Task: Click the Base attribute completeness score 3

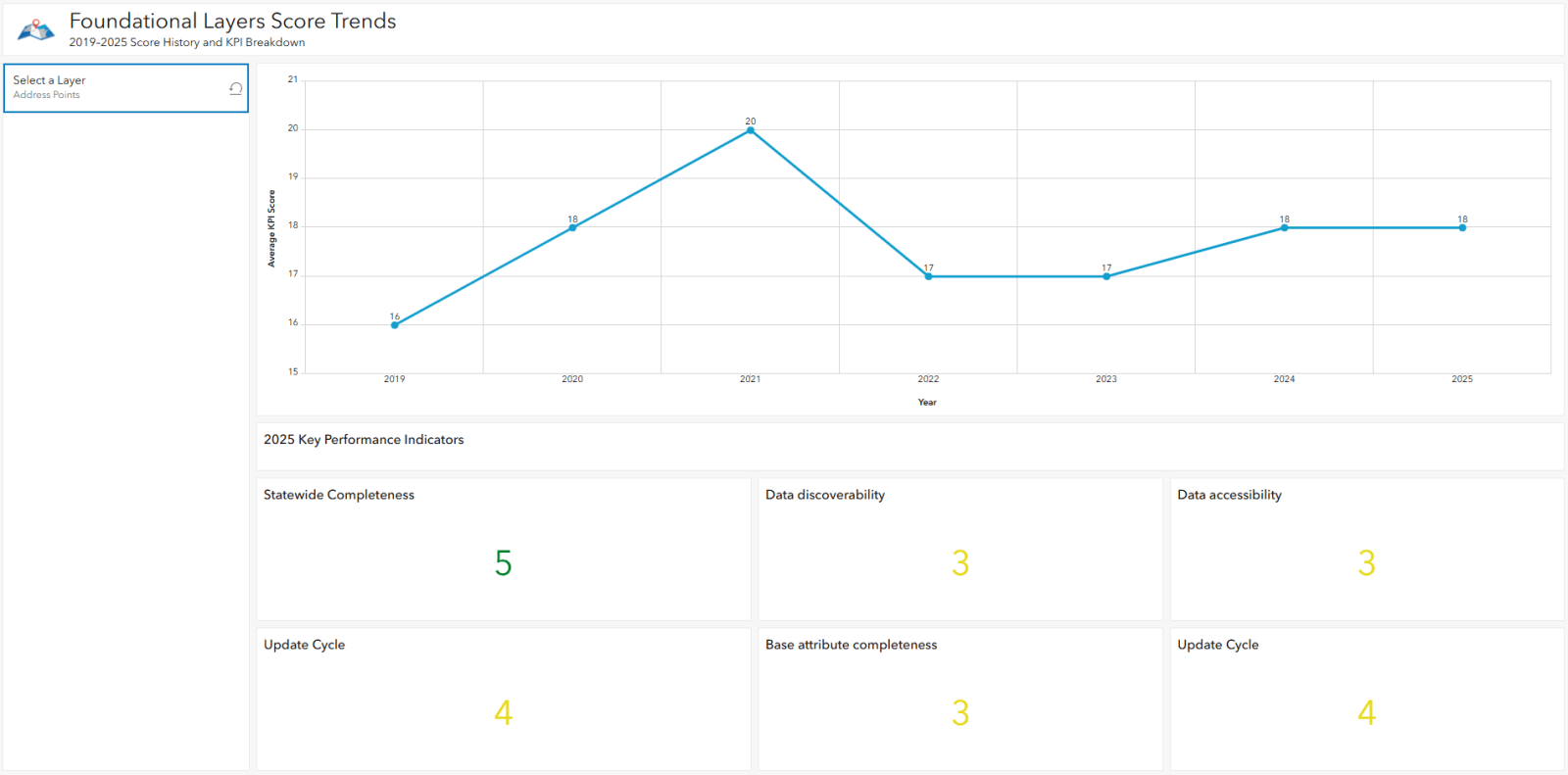Action: click(x=960, y=713)
